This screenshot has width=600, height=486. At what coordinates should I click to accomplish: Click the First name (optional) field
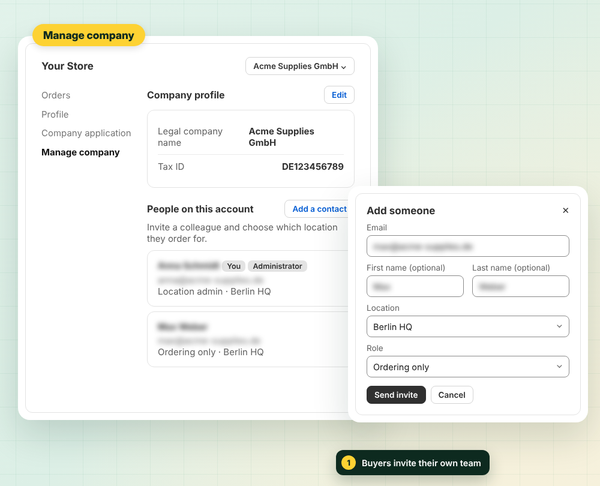coord(415,286)
